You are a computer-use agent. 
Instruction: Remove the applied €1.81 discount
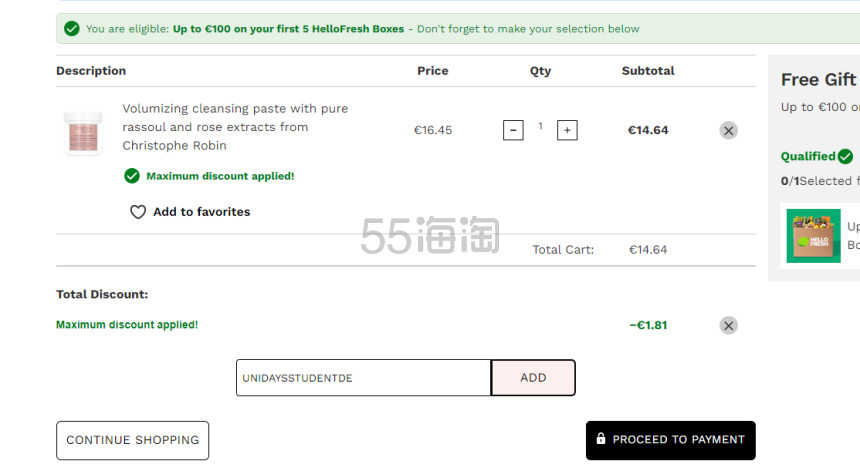(728, 326)
